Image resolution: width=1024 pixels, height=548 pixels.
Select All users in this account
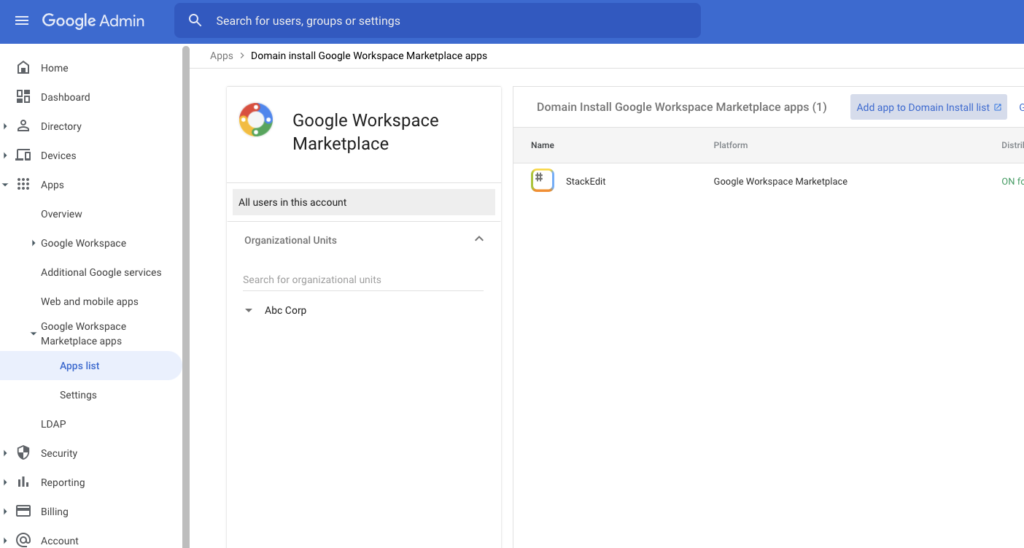pyautogui.click(x=364, y=202)
